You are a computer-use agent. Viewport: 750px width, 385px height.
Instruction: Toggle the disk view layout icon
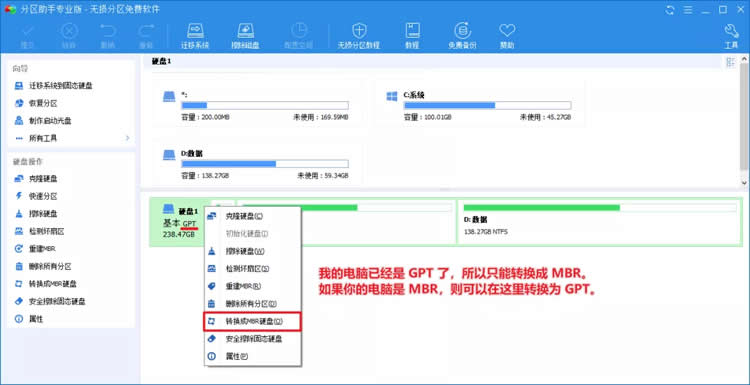[x=730, y=62]
